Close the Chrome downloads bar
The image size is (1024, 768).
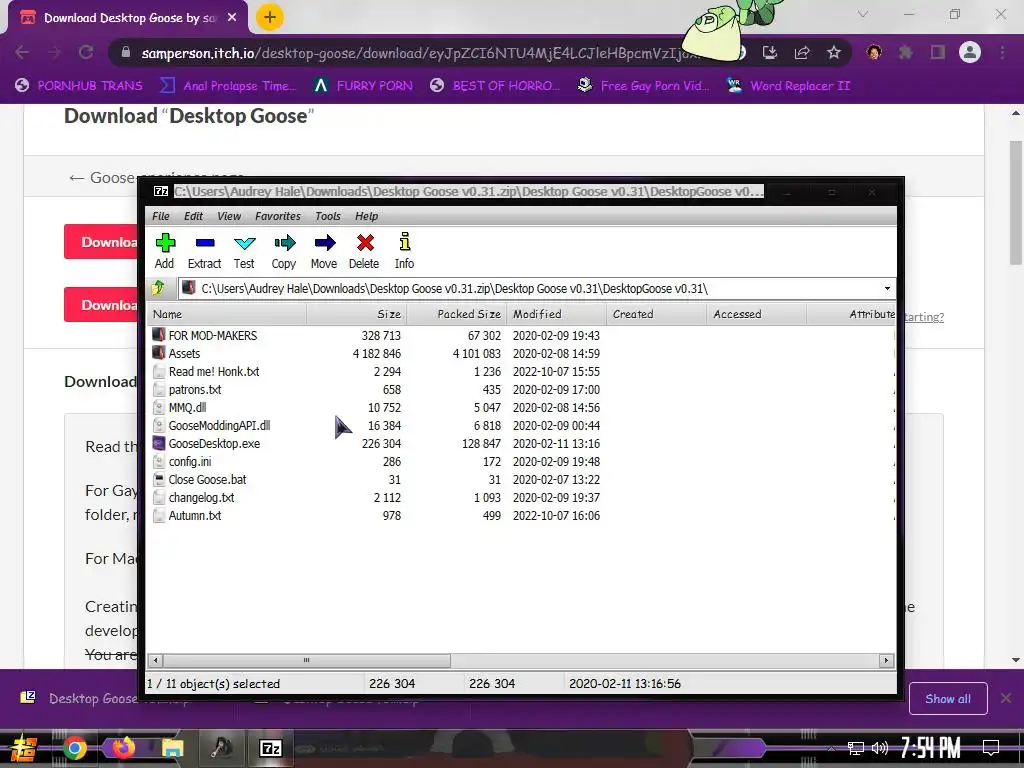[x=1006, y=699]
